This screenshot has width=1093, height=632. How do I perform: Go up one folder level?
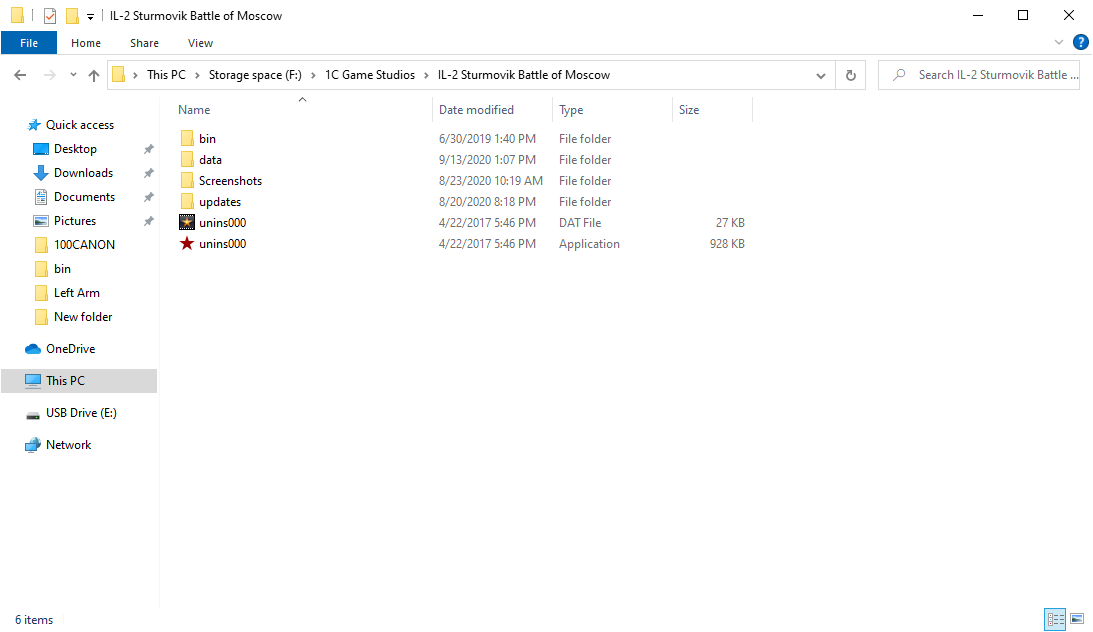[x=93, y=75]
